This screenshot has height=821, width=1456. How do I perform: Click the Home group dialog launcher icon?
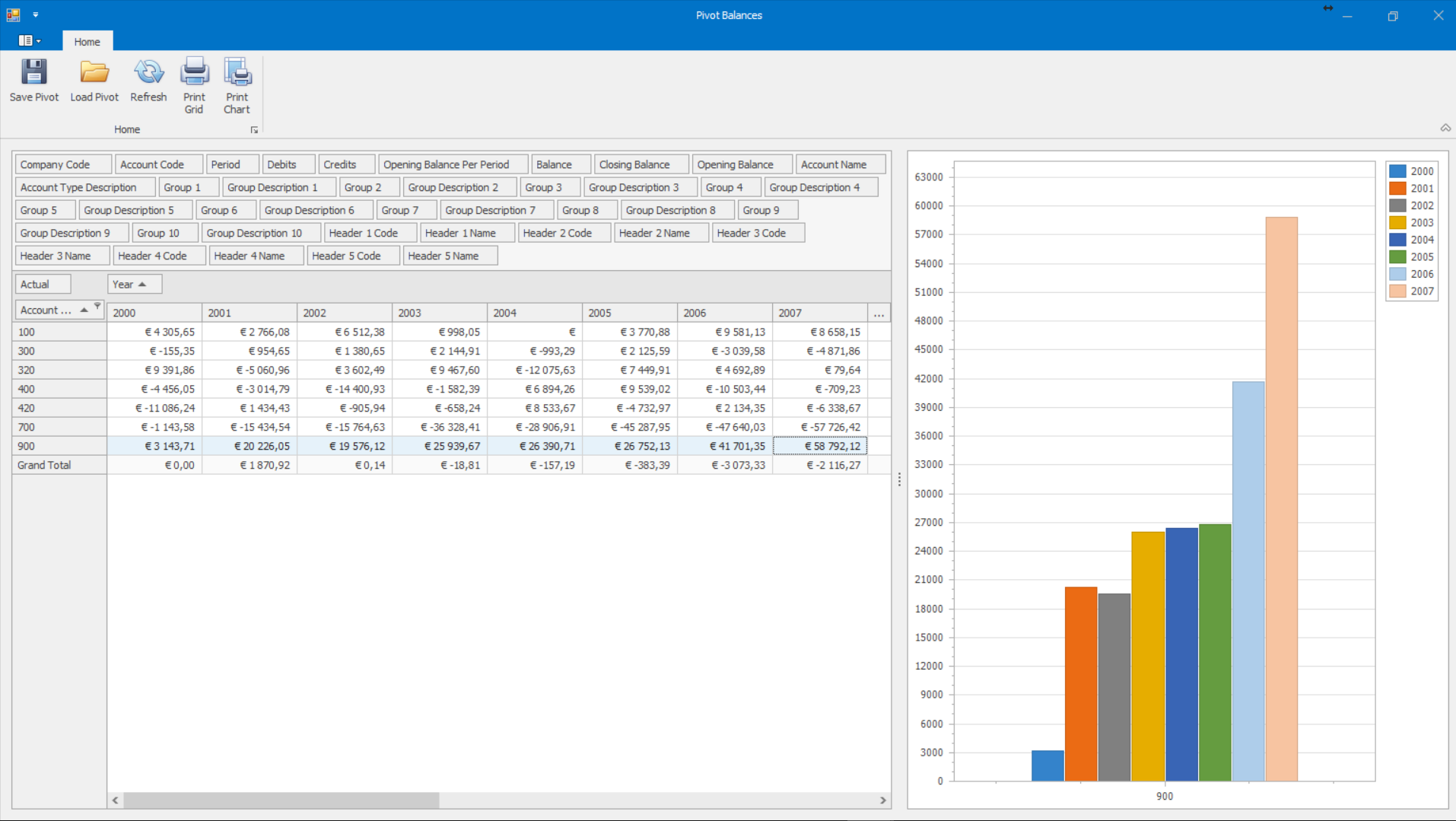tap(254, 130)
